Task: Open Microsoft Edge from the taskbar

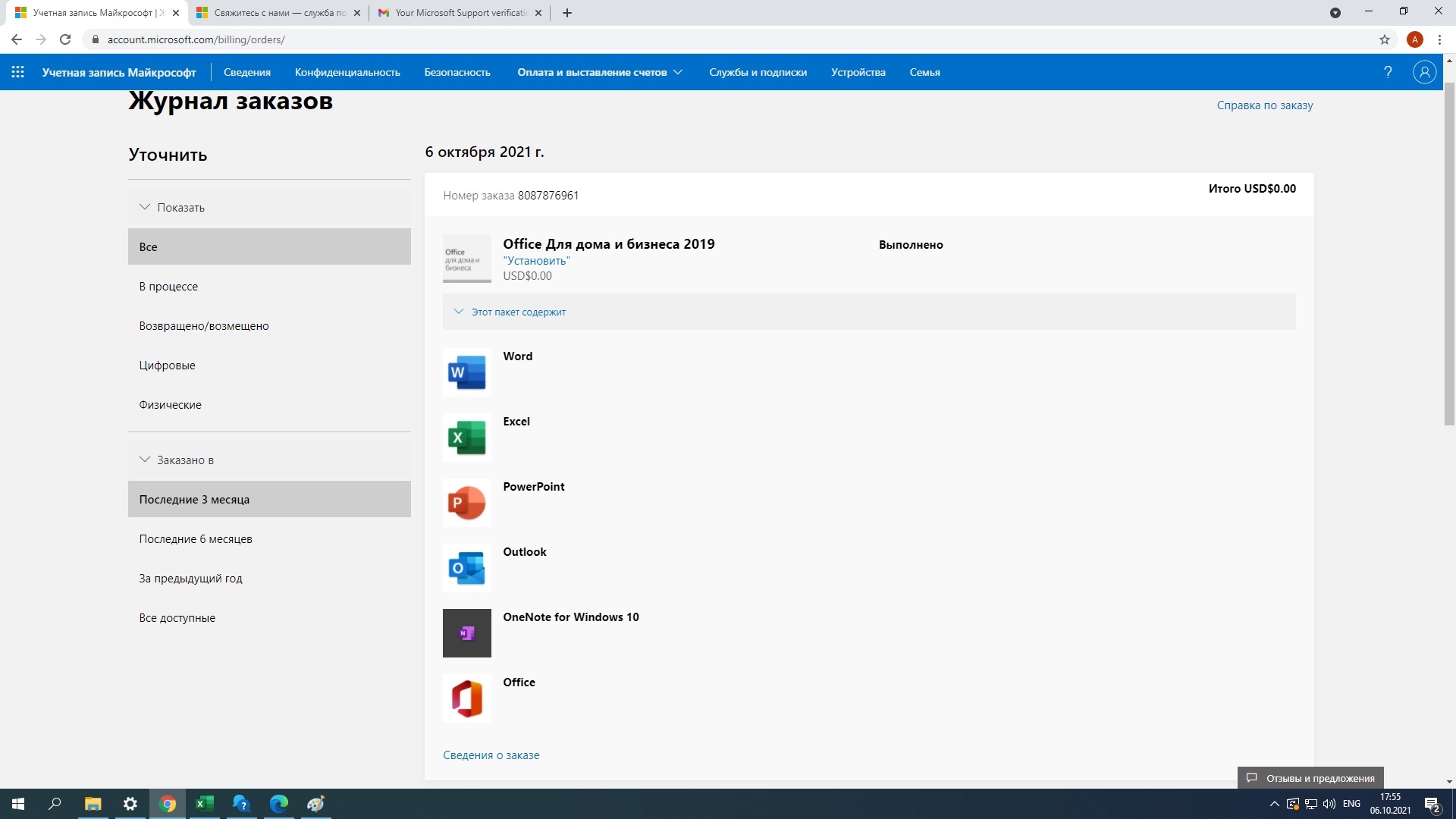Action: point(278,804)
